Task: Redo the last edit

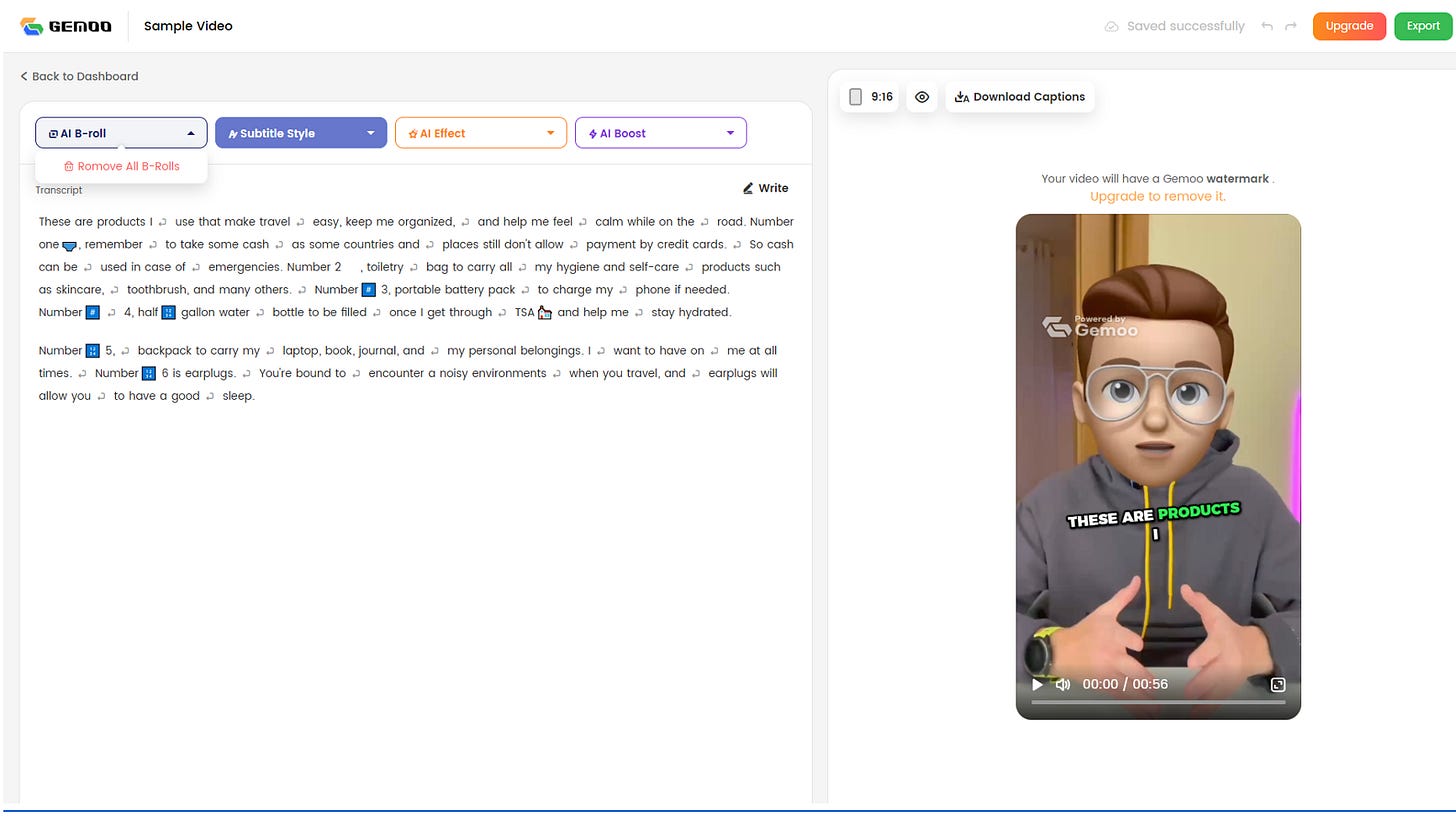Action: tap(1291, 26)
